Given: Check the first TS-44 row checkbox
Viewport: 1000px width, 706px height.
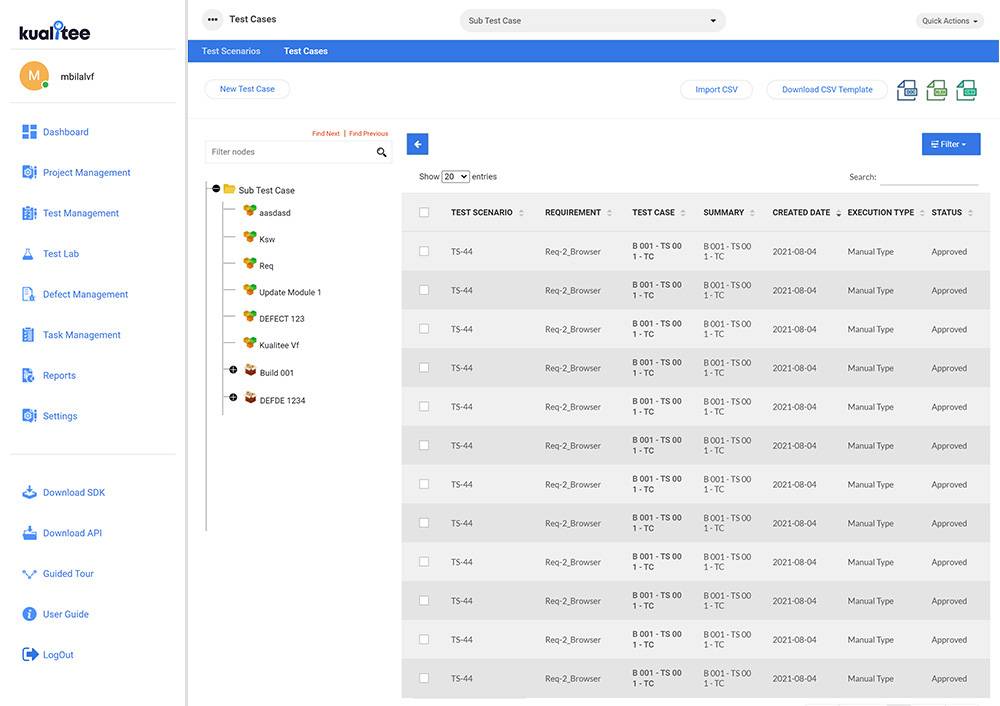Looking at the screenshot, I should [424, 251].
